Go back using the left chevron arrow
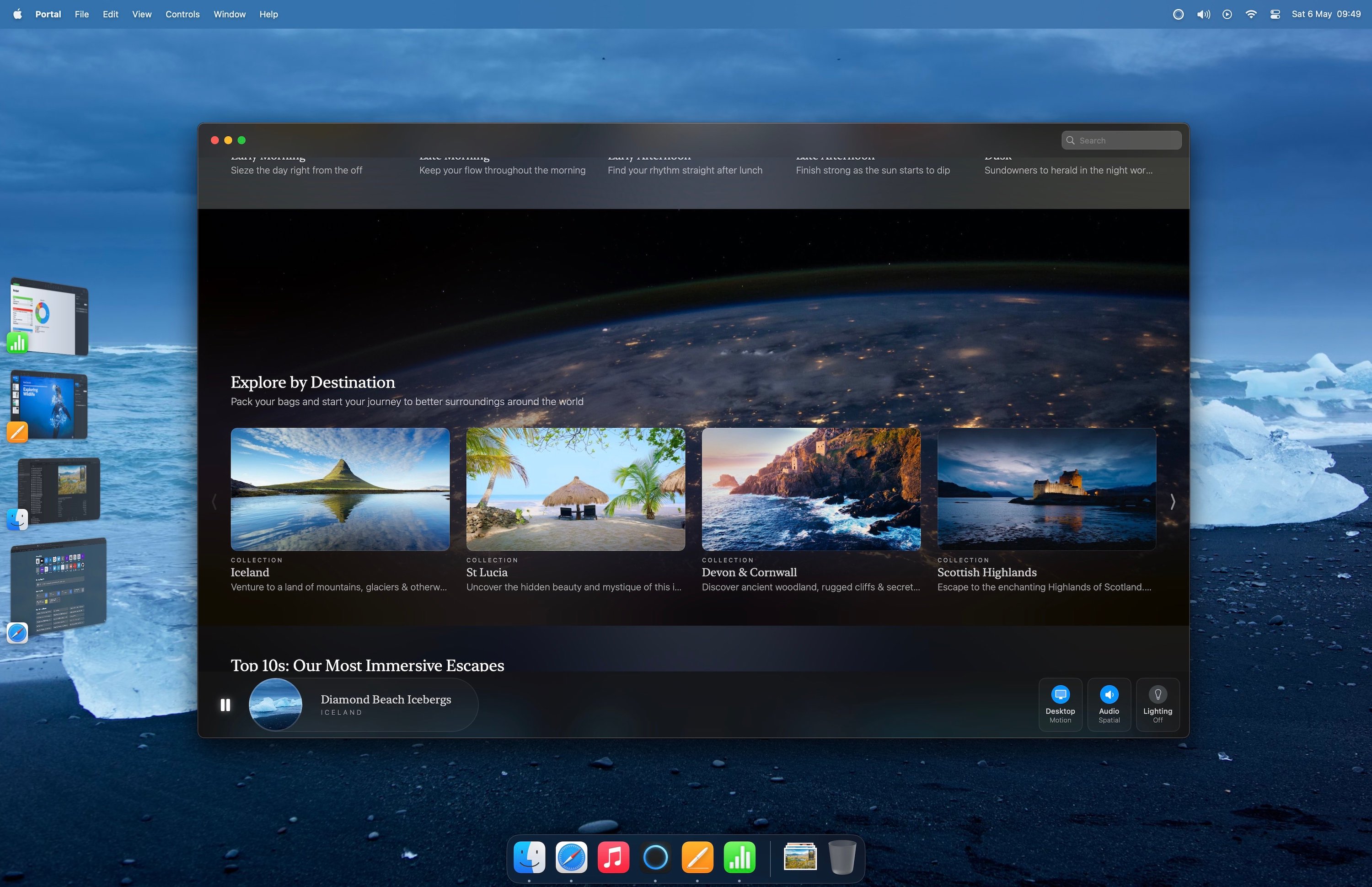1372x887 pixels. coord(214,502)
